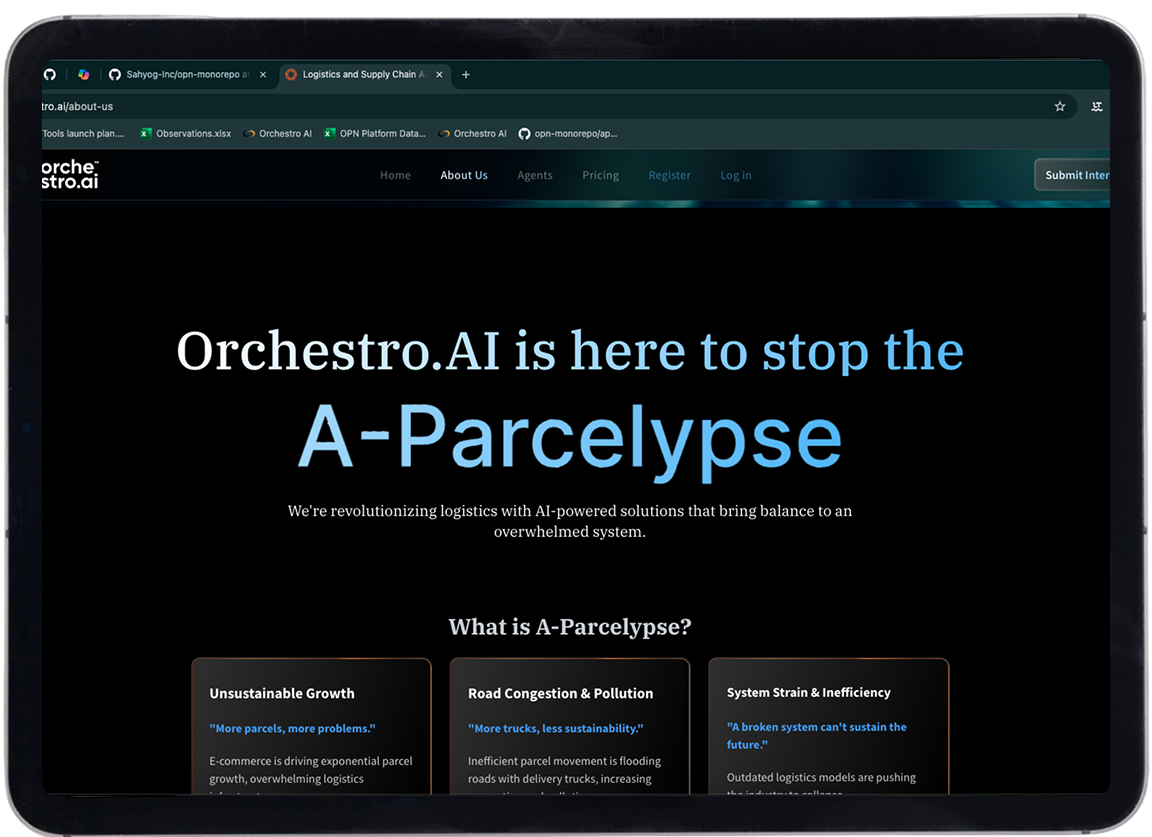Open the Tools launch plan bookmark
Screen dimensions: 1152x837
pos(83,134)
